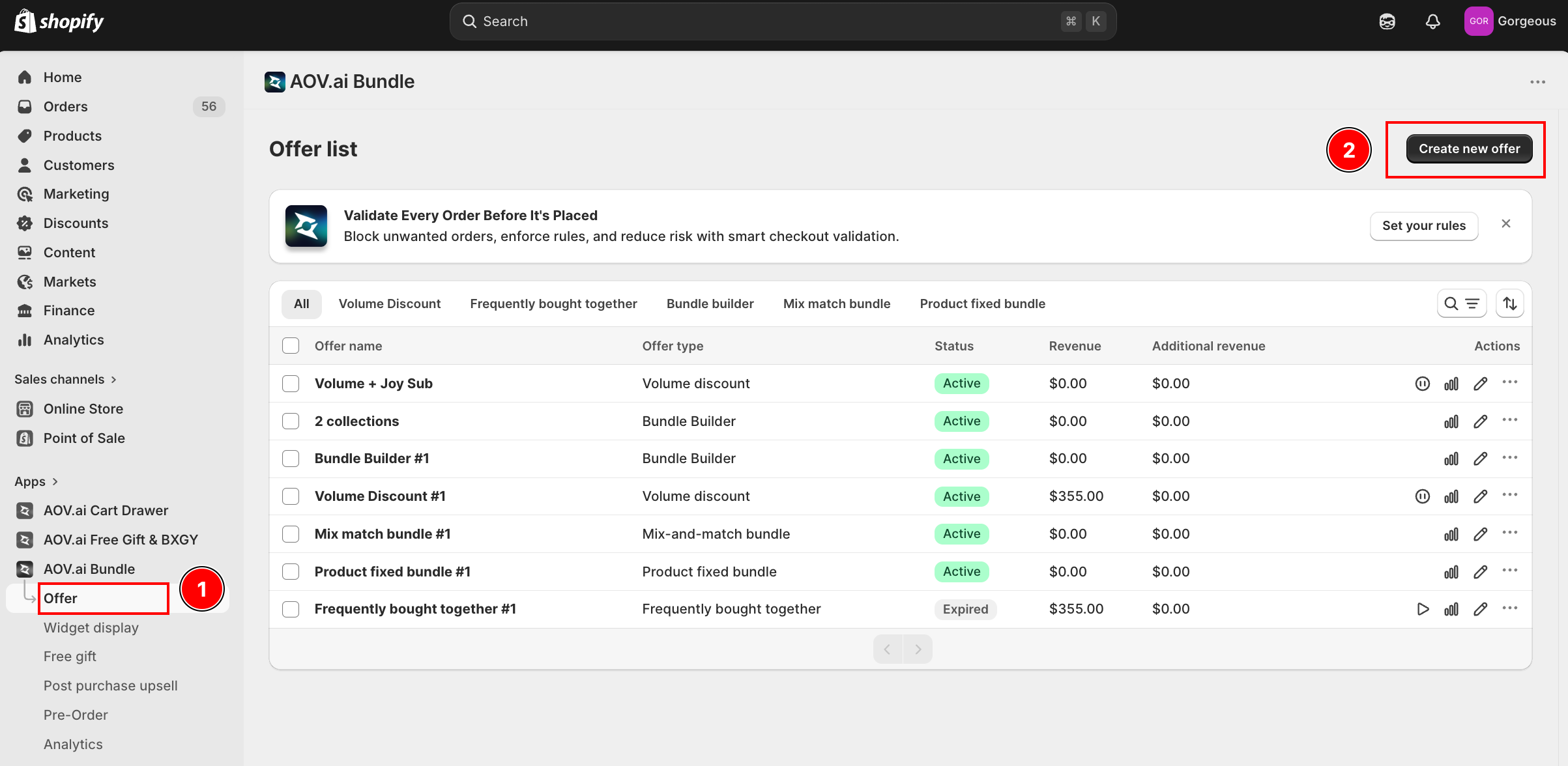Expand Sales channels section
Viewport: 1568px width, 766px height.
(65, 380)
